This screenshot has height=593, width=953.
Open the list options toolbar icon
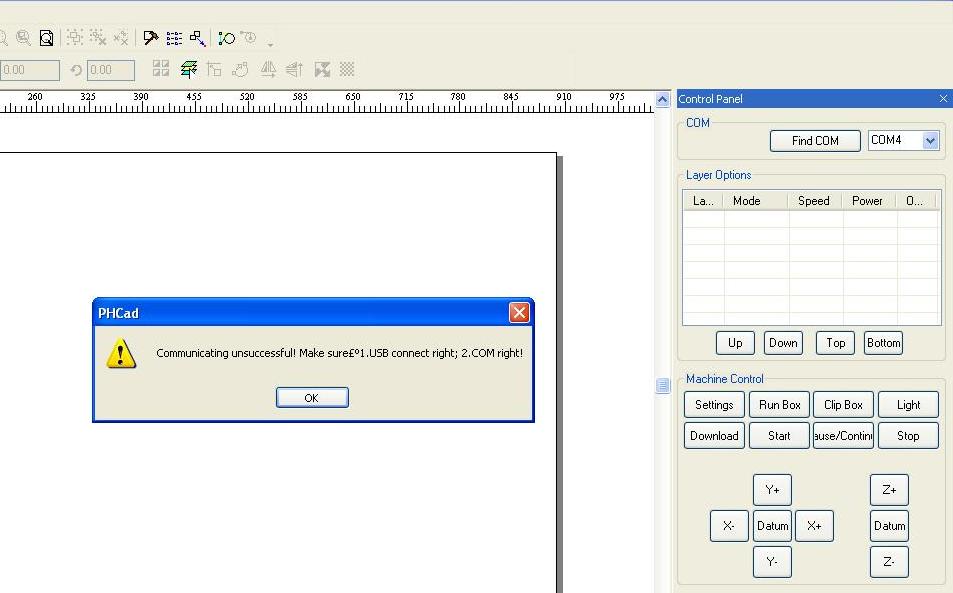(x=174, y=38)
